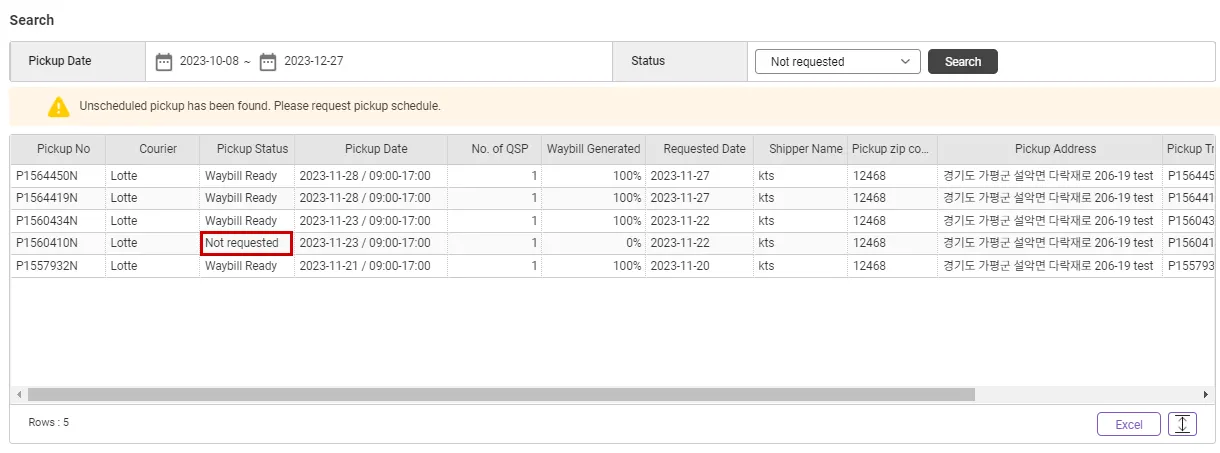Open the pickup end date calendar icon

pyautogui.click(x=268, y=62)
